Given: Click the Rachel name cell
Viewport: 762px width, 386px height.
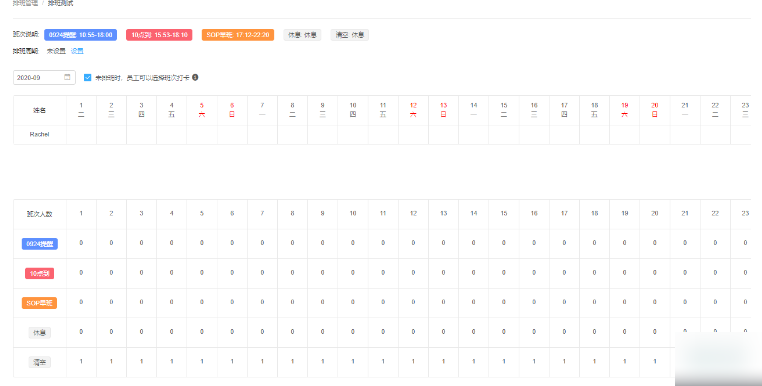Looking at the screenshot, I should [39, 135].
